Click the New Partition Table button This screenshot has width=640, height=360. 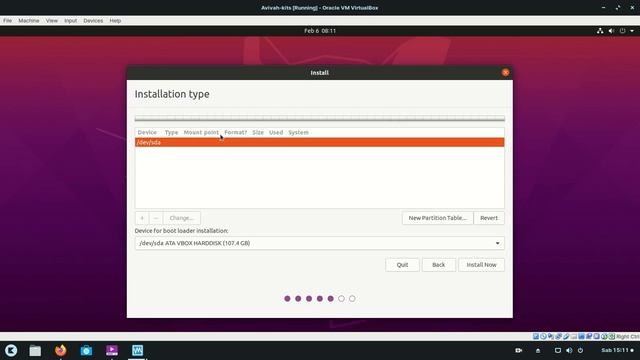pyautogui.click(x=438, y=218)
